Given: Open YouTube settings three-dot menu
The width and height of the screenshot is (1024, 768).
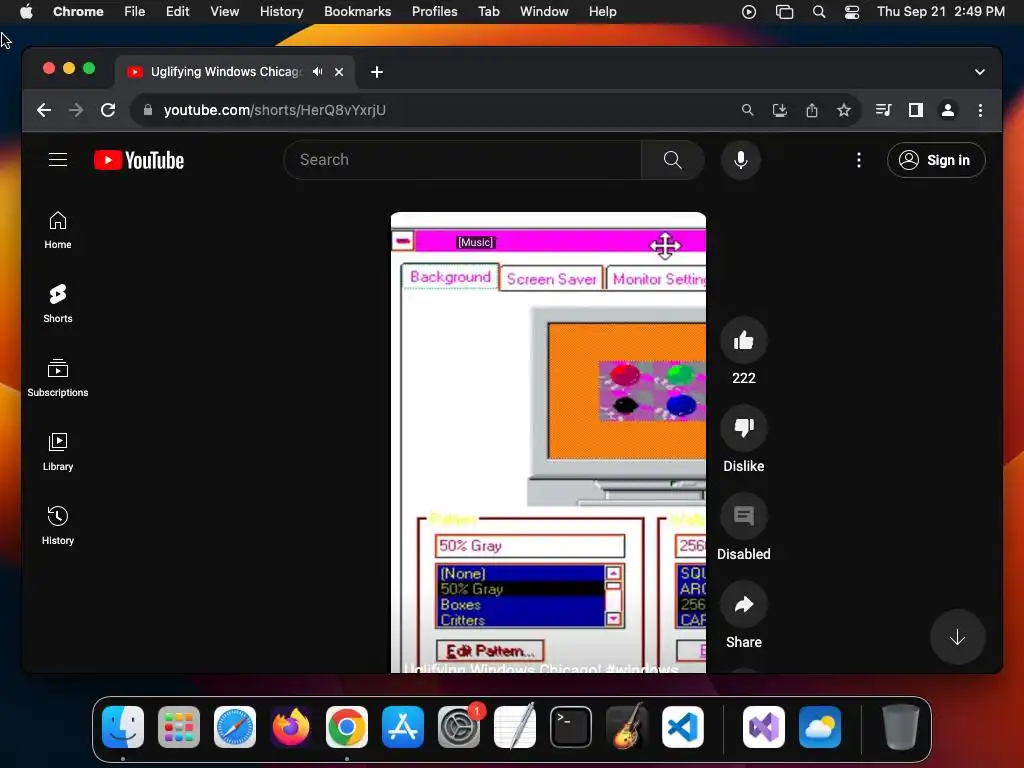Looking at the screenshot, I should point(859,160).
